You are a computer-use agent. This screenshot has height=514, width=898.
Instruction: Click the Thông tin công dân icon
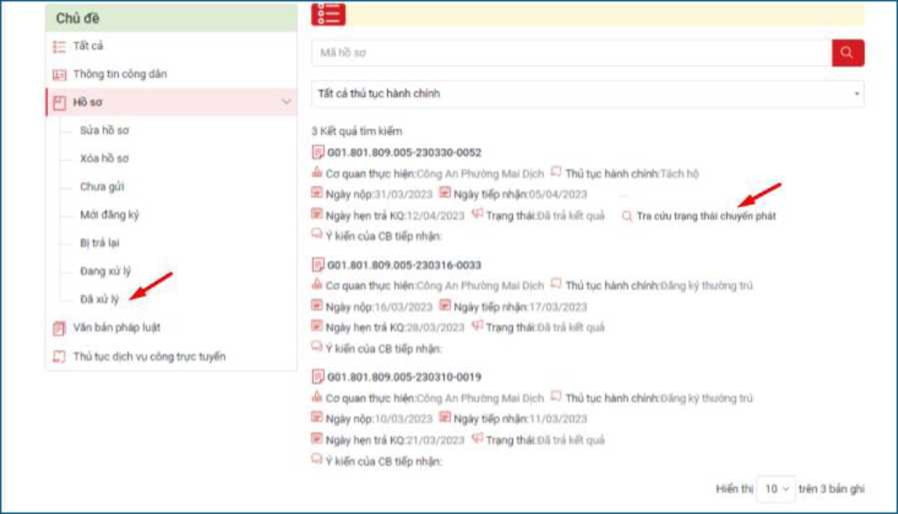pos(59,75)
